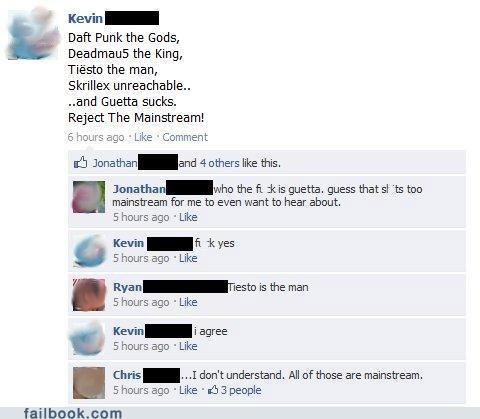Click Comment under the main post
The height and width of the screenshot is (419, 480).
[185, 137]
